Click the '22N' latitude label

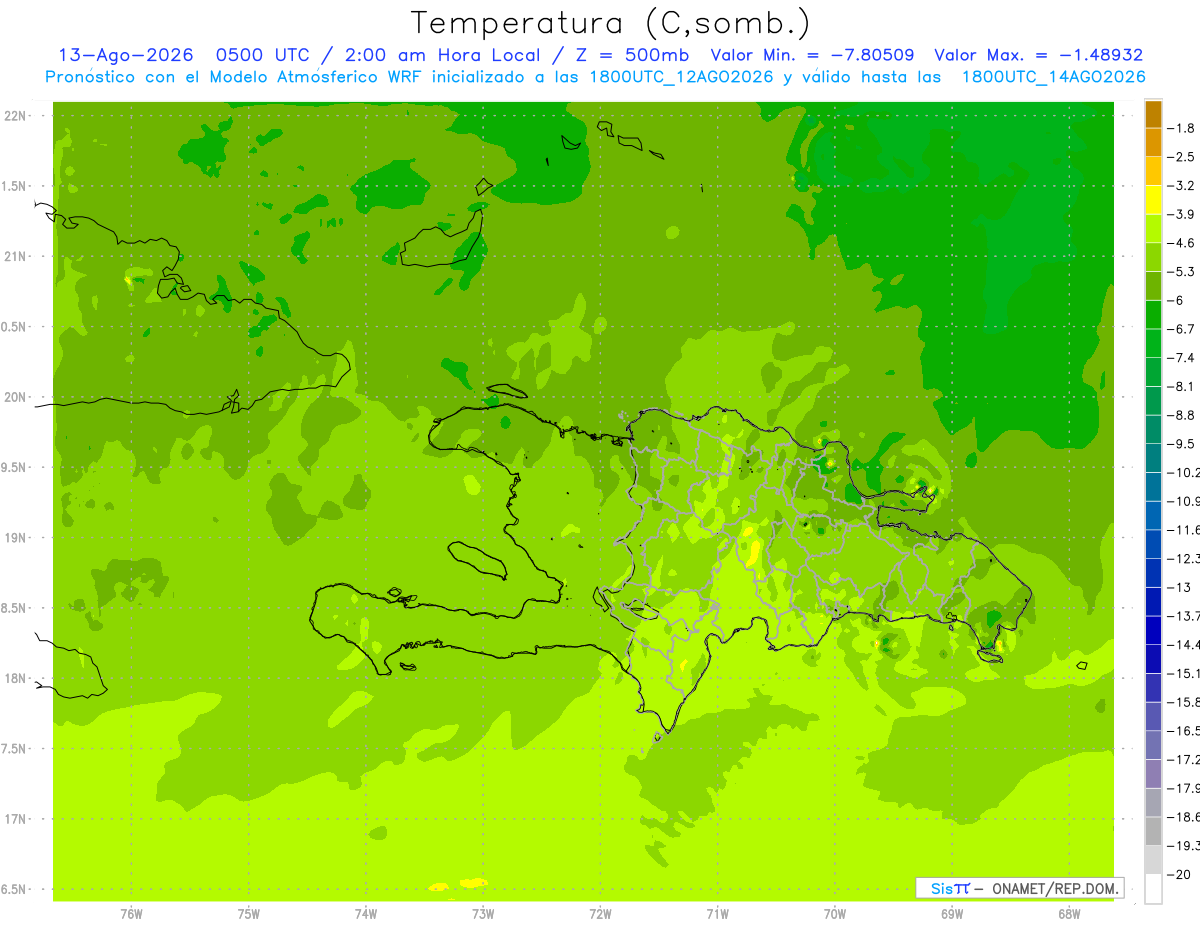point(15,116)
